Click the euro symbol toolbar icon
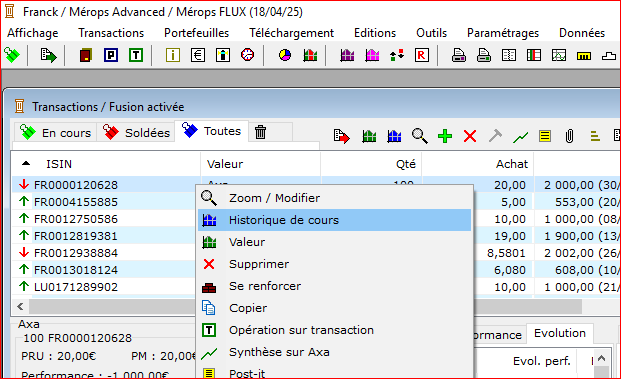This screenshot has width=622, height=380. [198, 55]
